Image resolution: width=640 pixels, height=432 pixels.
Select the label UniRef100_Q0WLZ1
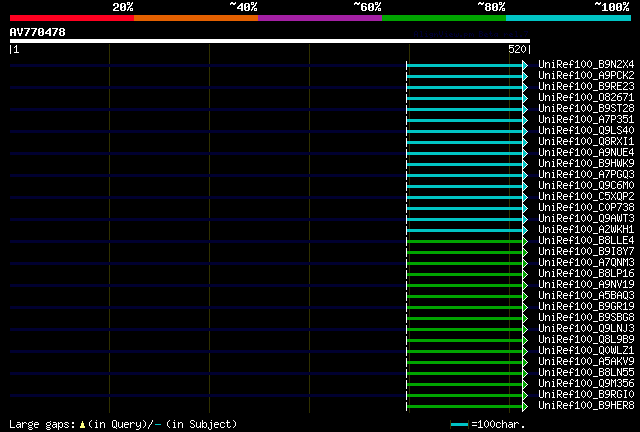click(586, 351)
